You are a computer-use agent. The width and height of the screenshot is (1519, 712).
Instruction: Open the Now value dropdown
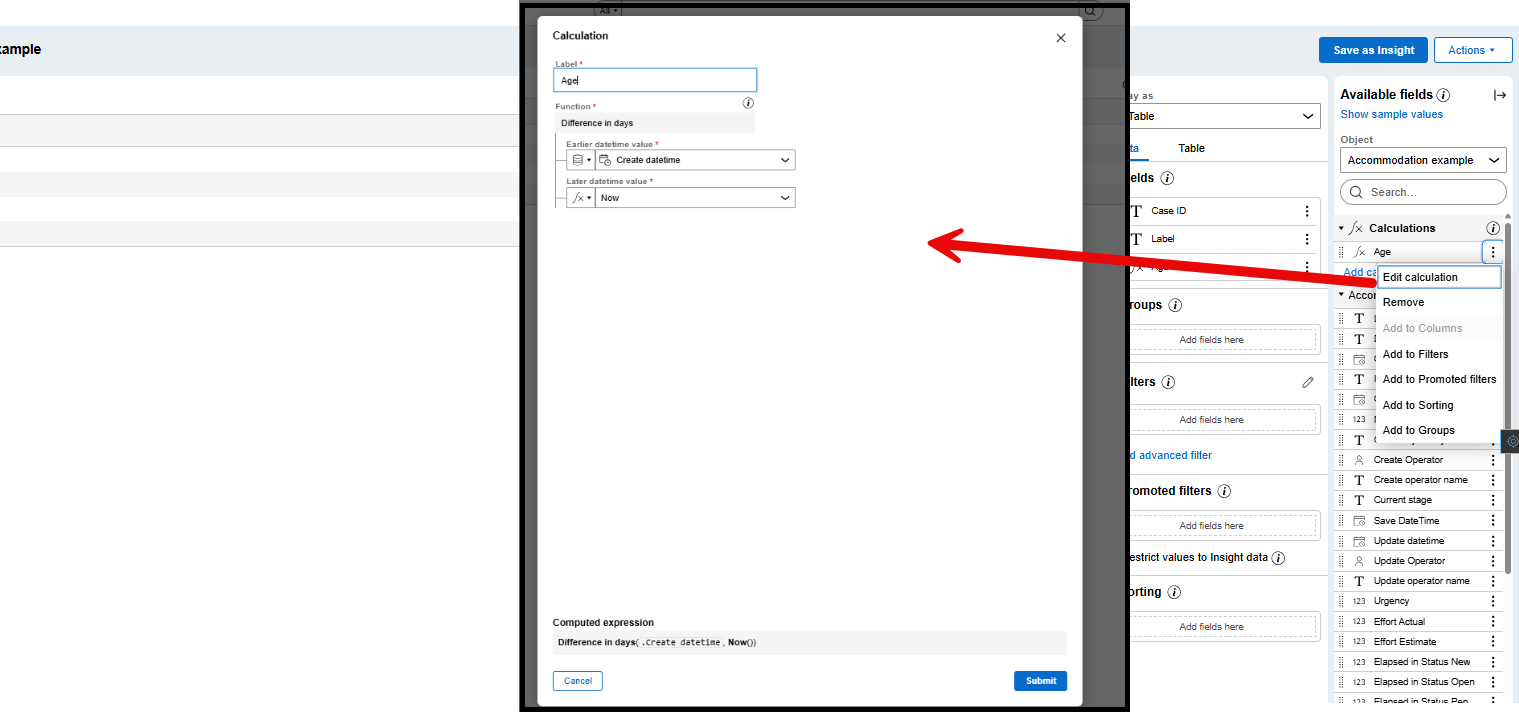click(x=784, y=198)
